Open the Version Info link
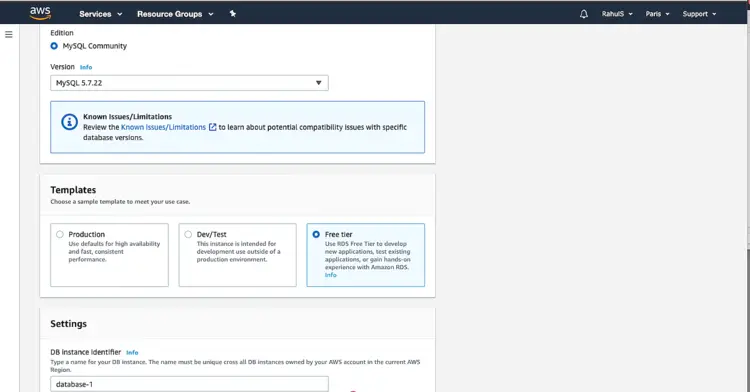750x392 pixels. [86, 67]
